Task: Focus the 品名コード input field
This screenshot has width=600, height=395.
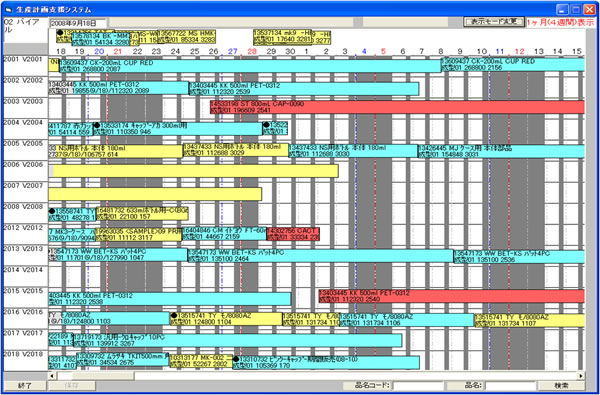Action: click(x=418, y=385)
